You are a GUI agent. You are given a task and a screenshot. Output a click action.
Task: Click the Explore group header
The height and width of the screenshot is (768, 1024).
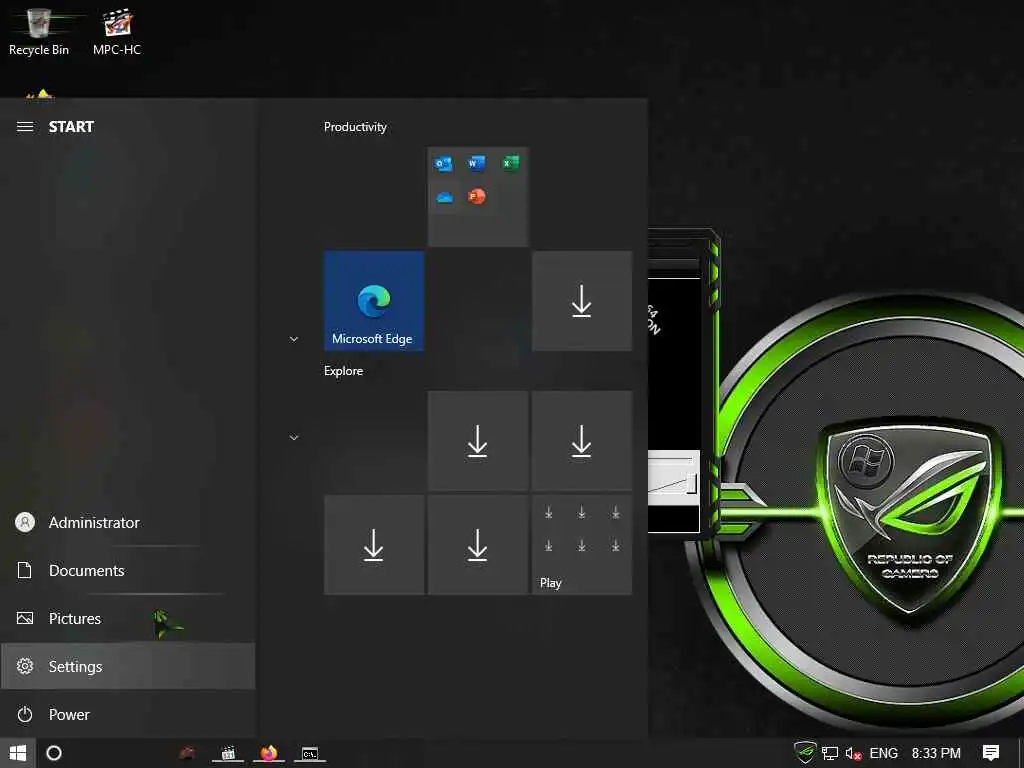point(344,371)
